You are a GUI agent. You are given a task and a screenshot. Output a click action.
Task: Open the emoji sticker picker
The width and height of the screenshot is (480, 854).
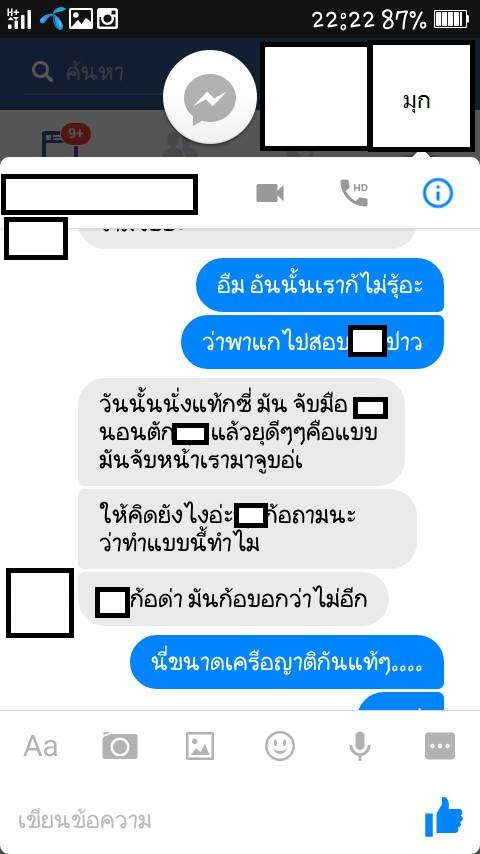click(x=280, y=746)
